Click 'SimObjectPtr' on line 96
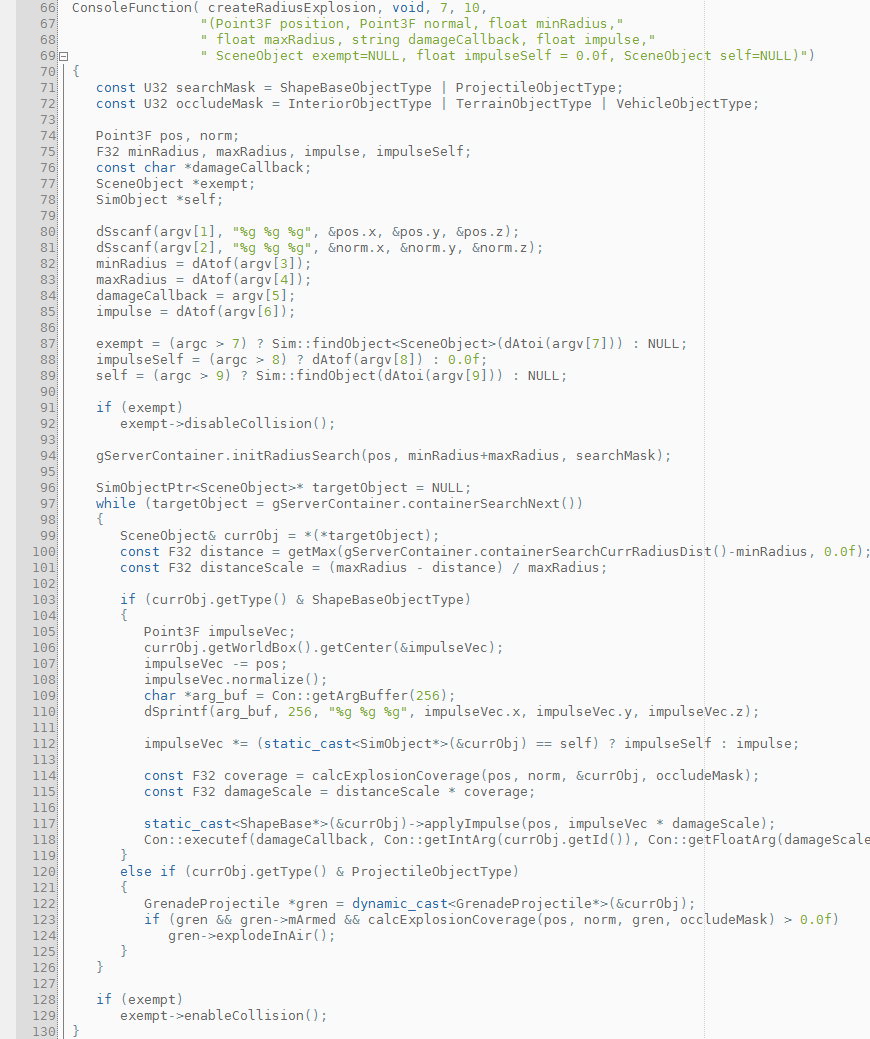Viewport: 870px width, 1039px height. coord(144,488)
